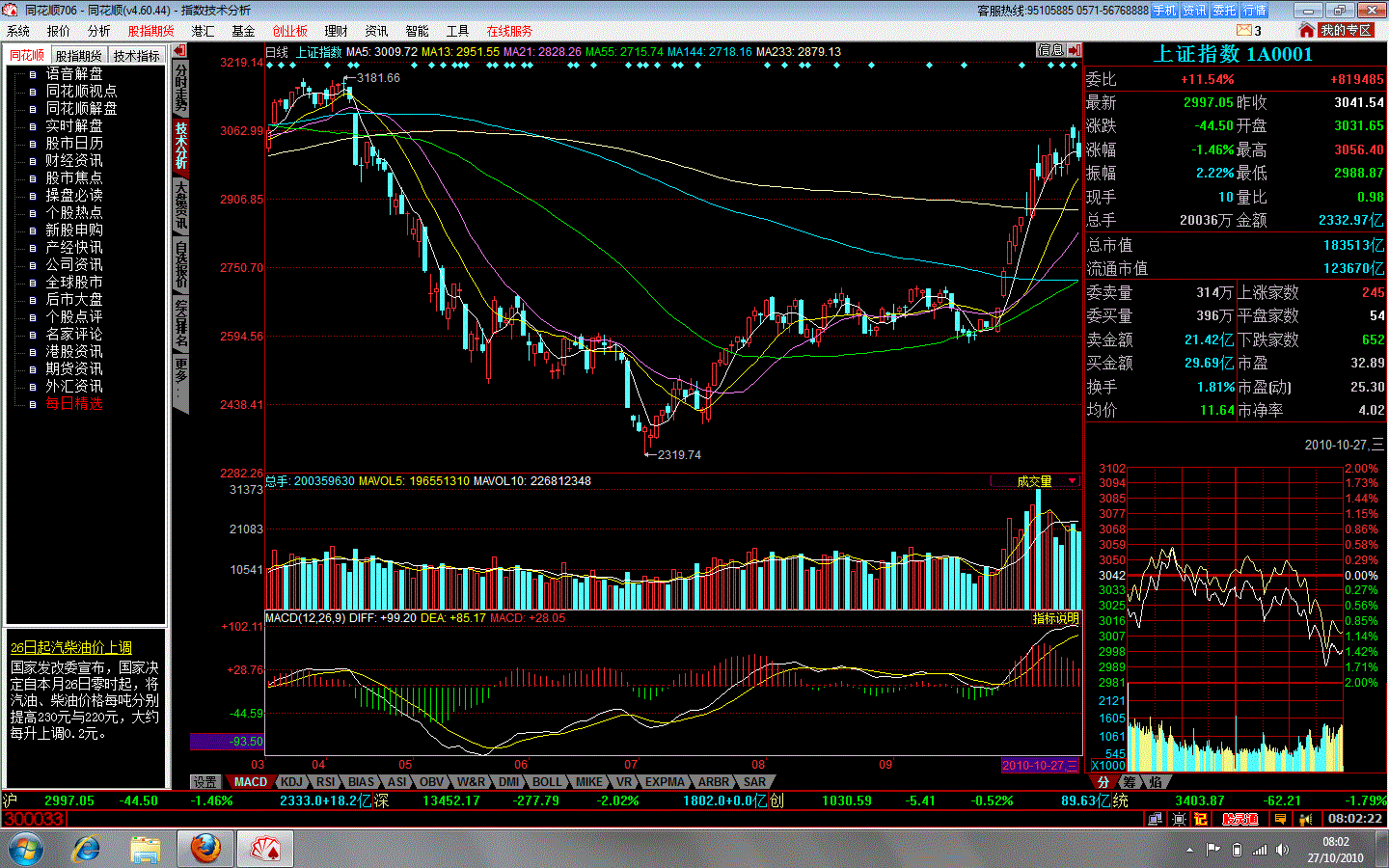This screenshot has height=868, width=1389.
Task: Click the 设置 button below the chart
Action: 204,782
